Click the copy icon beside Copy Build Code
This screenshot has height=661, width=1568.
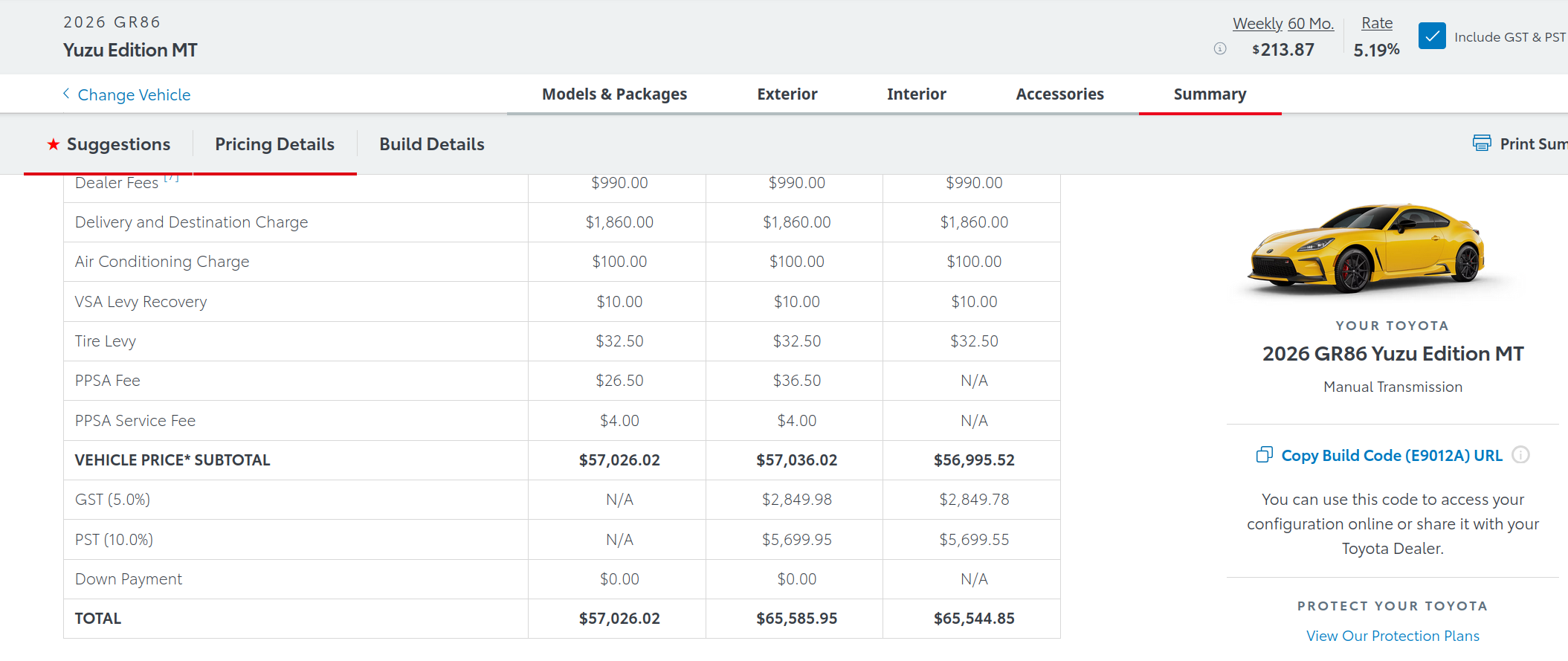1264,454
